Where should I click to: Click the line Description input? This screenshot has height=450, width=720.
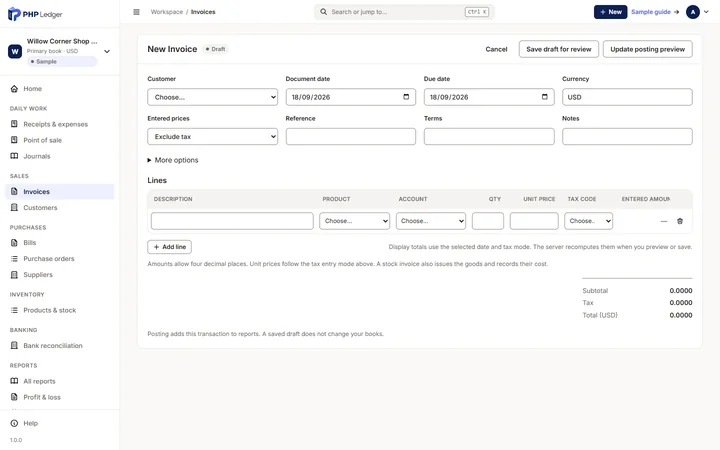(x=232, y=221)
